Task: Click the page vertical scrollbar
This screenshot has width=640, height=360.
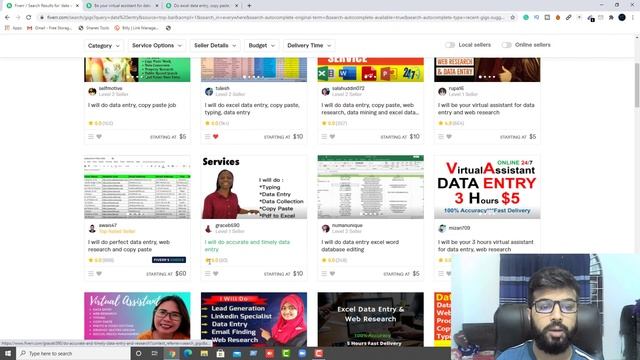Action: pos(637,86)
